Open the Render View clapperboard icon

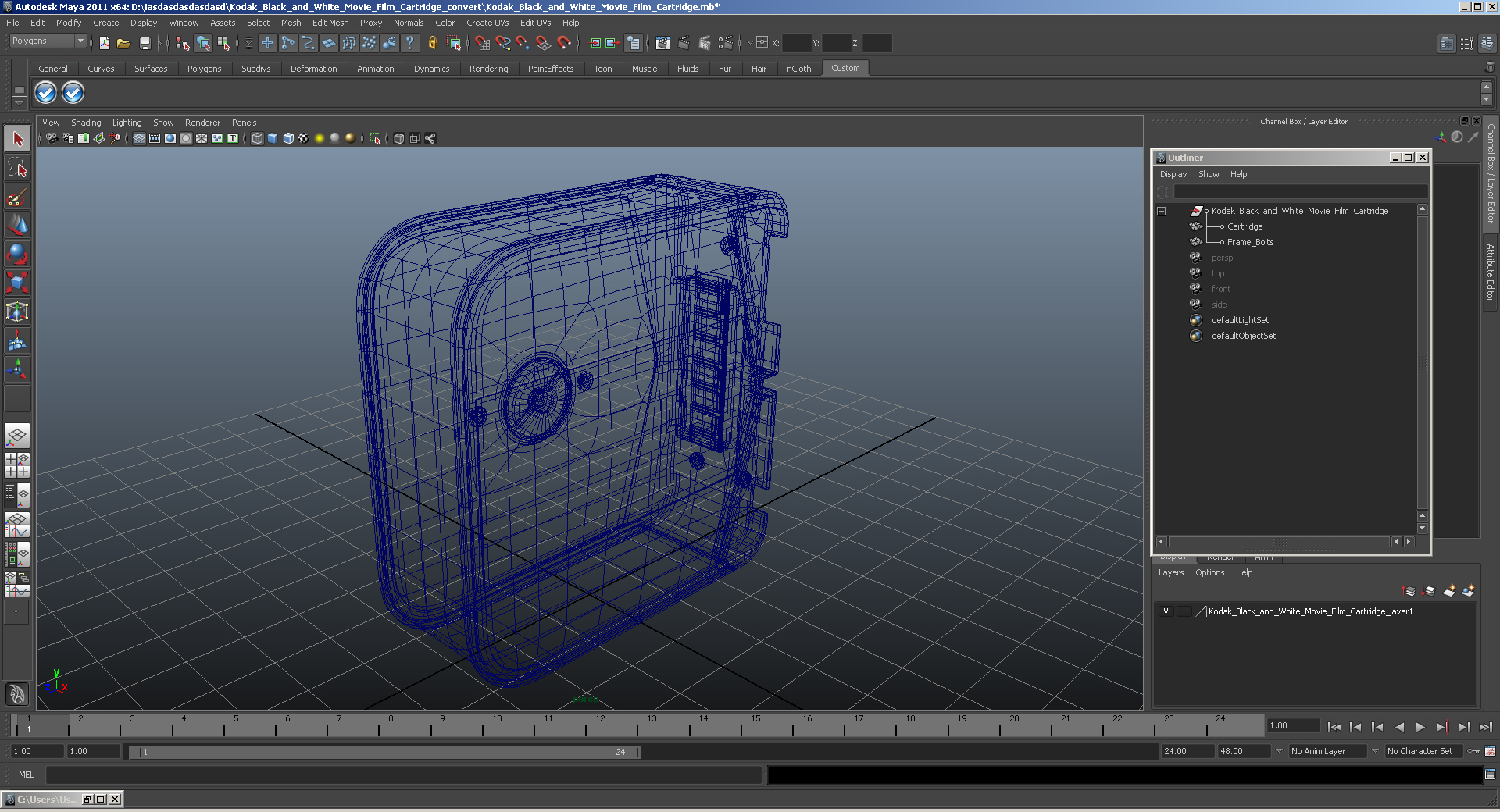coord(662,43)
